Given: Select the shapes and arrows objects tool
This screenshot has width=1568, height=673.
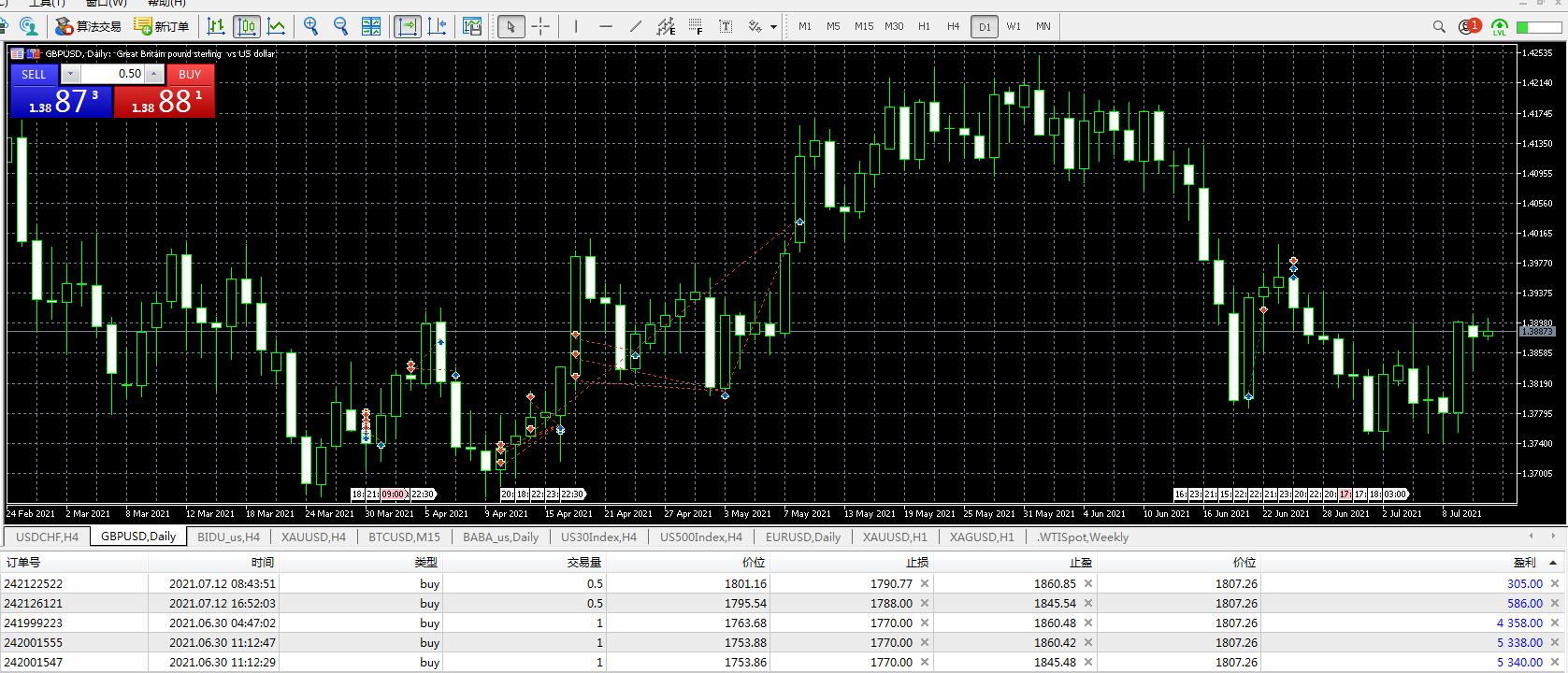Looking at the screenshot, I should (755, 26).
